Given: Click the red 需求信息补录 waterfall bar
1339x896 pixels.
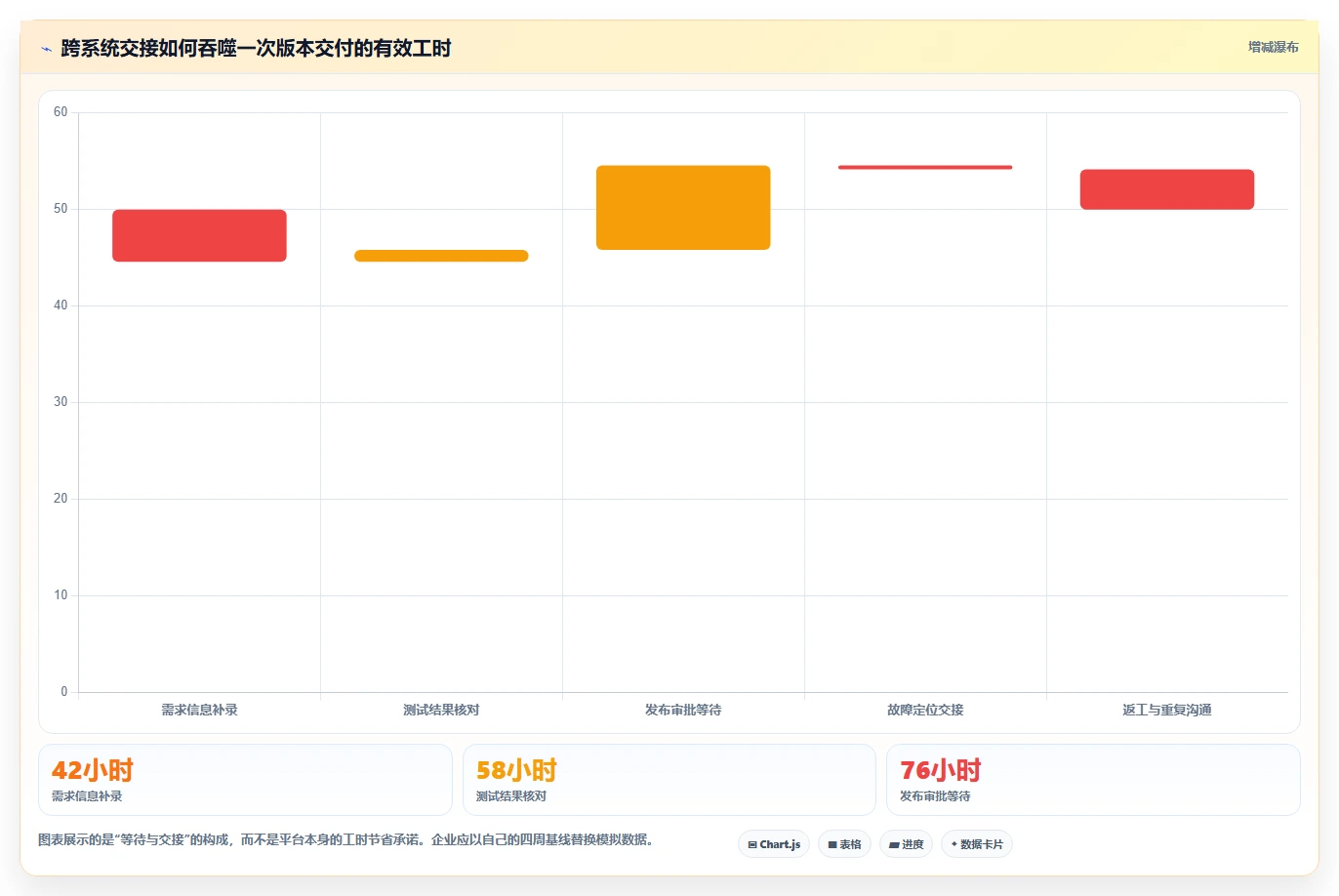Looking at the screenshot, I should (199, 235).
